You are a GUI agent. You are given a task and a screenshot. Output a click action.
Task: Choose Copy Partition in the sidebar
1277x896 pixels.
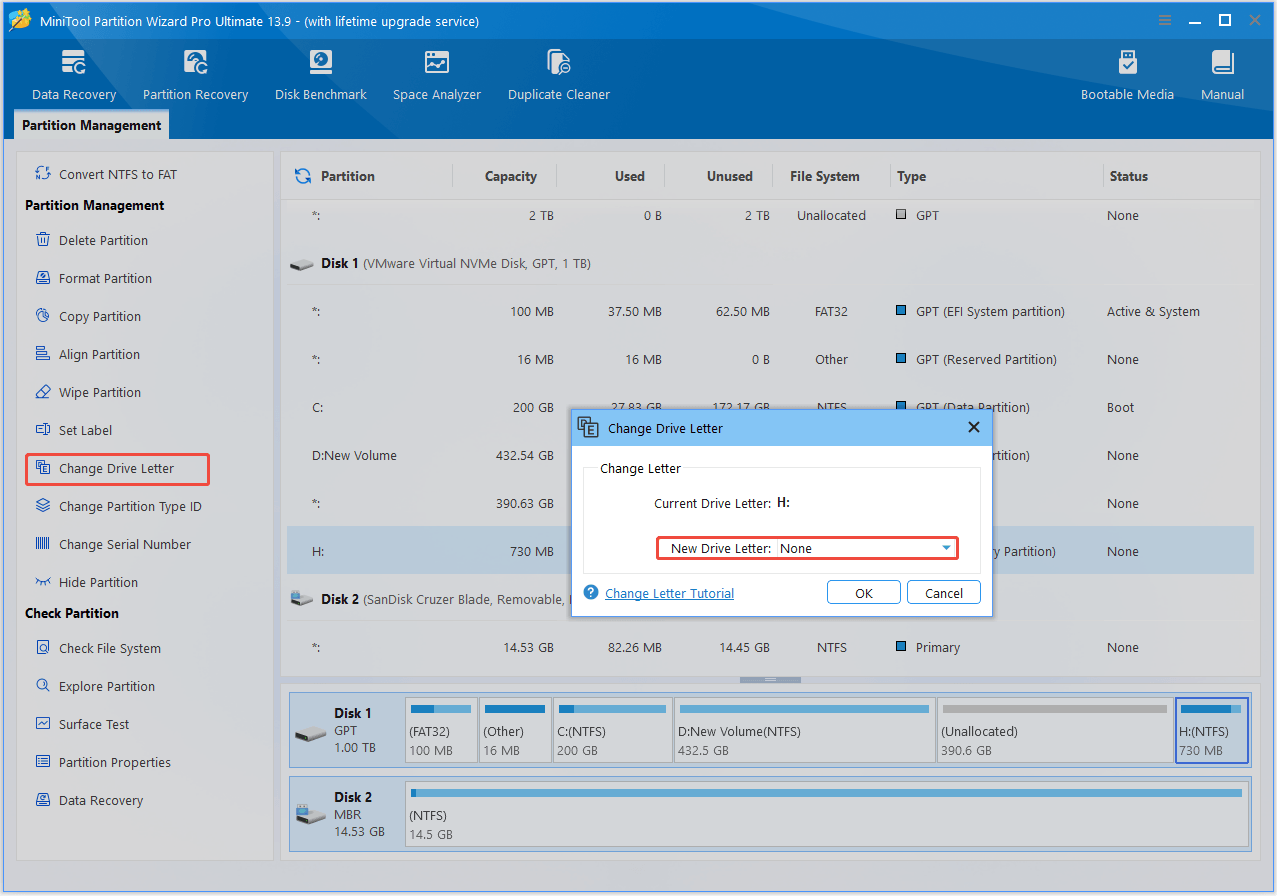point(88,316)
